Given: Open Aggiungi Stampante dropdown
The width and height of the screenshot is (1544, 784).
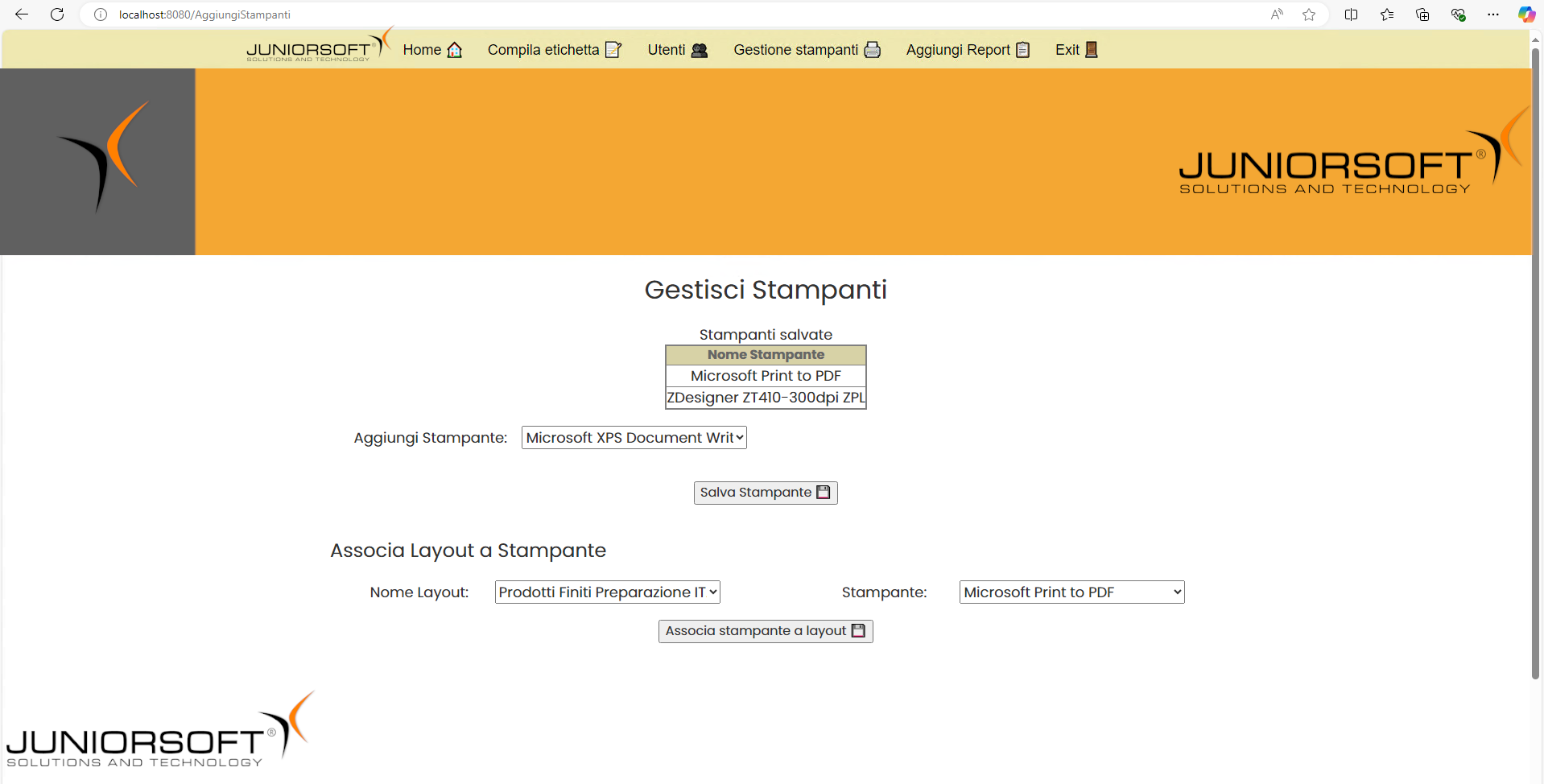Looking at the screenshot, I should (x=634, y=438).
